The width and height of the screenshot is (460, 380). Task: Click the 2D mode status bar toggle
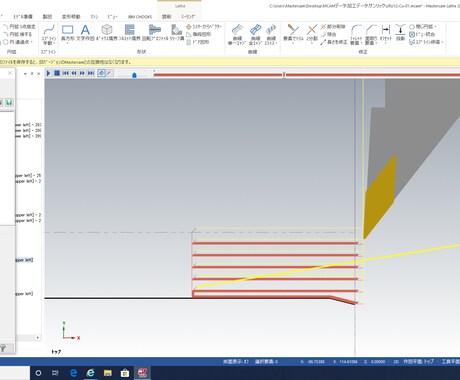point(396,361)
